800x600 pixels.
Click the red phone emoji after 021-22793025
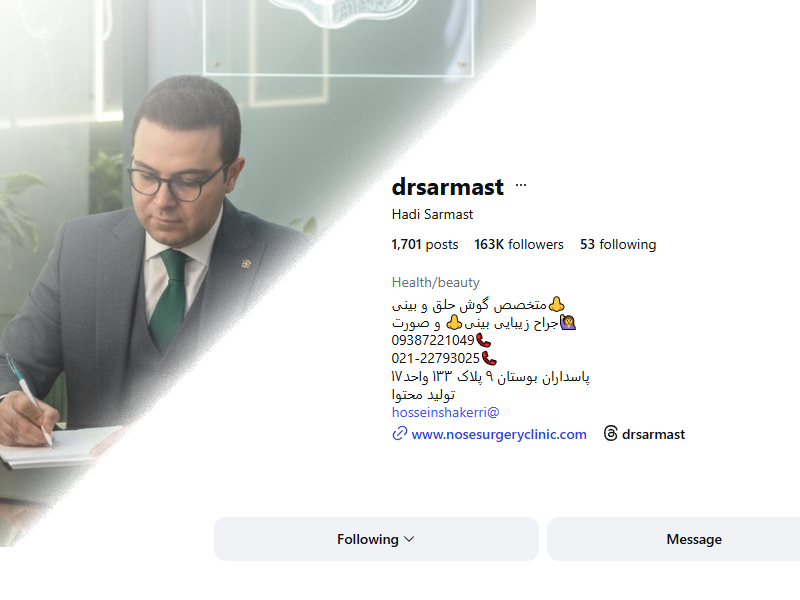click(489, 358)
